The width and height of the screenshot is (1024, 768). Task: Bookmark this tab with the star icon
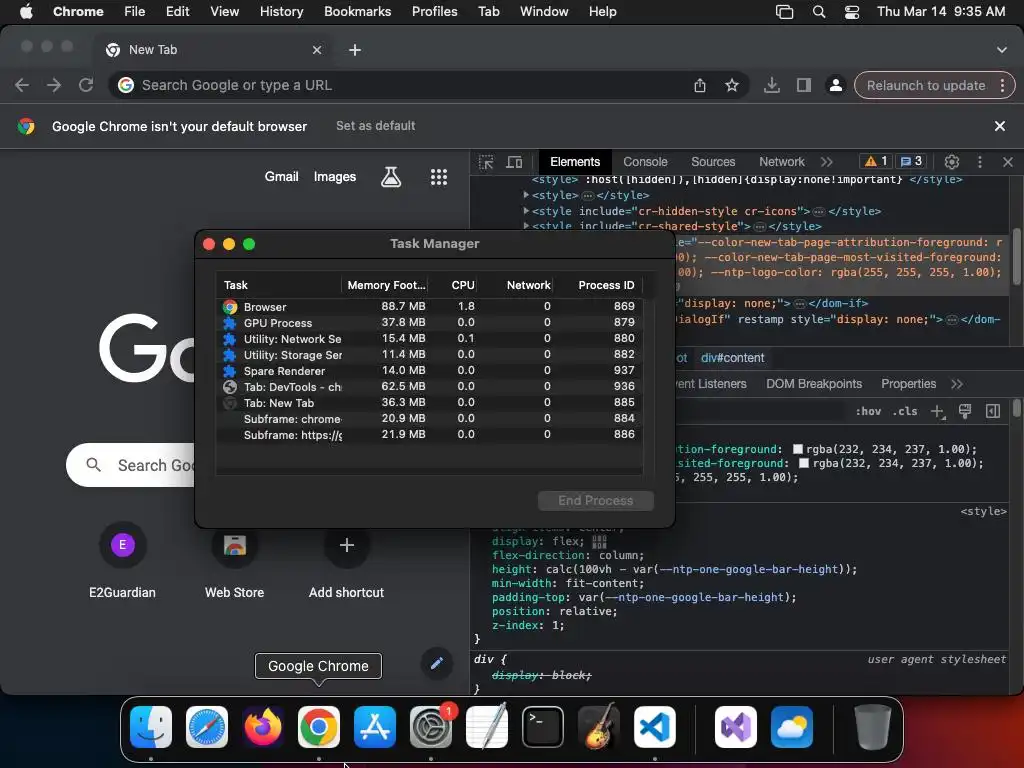click(732, 86)
